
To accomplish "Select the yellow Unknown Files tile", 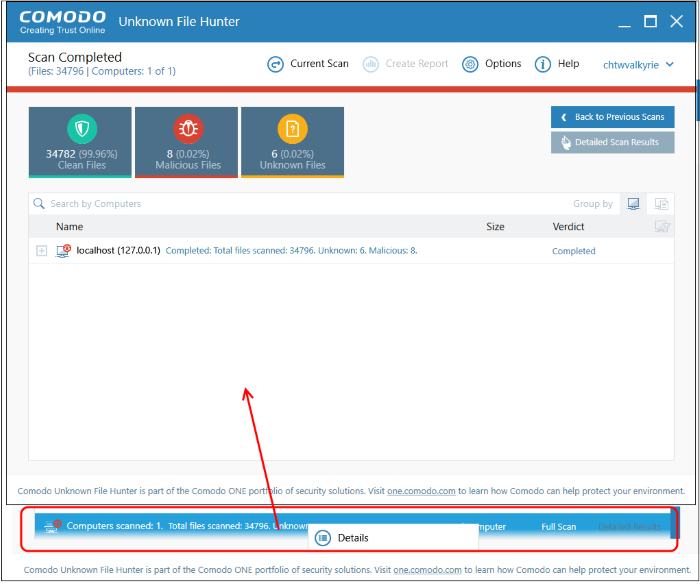I will 292,142.
